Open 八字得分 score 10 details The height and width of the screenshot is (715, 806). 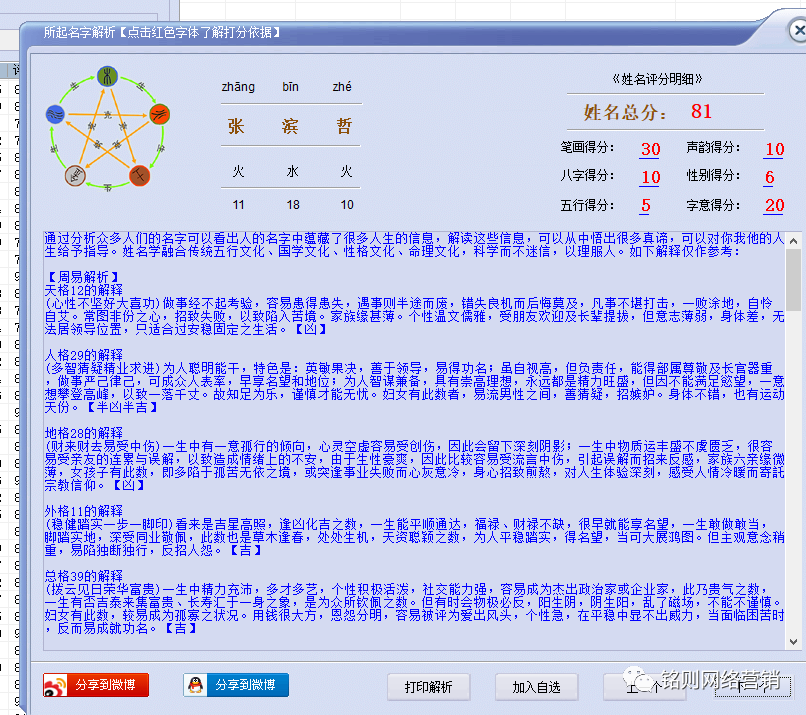[x=650, y=177]
